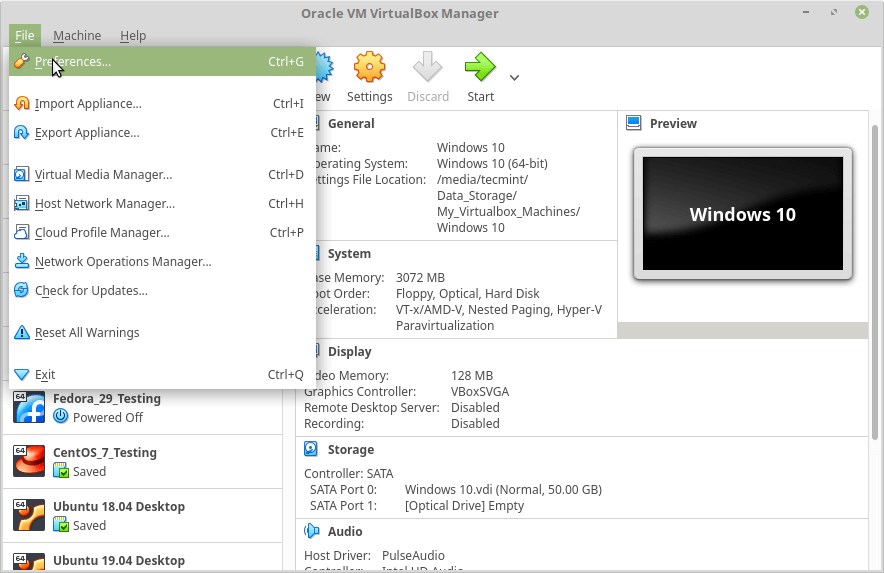Click the Storage section disk icon

pos(311,450)
